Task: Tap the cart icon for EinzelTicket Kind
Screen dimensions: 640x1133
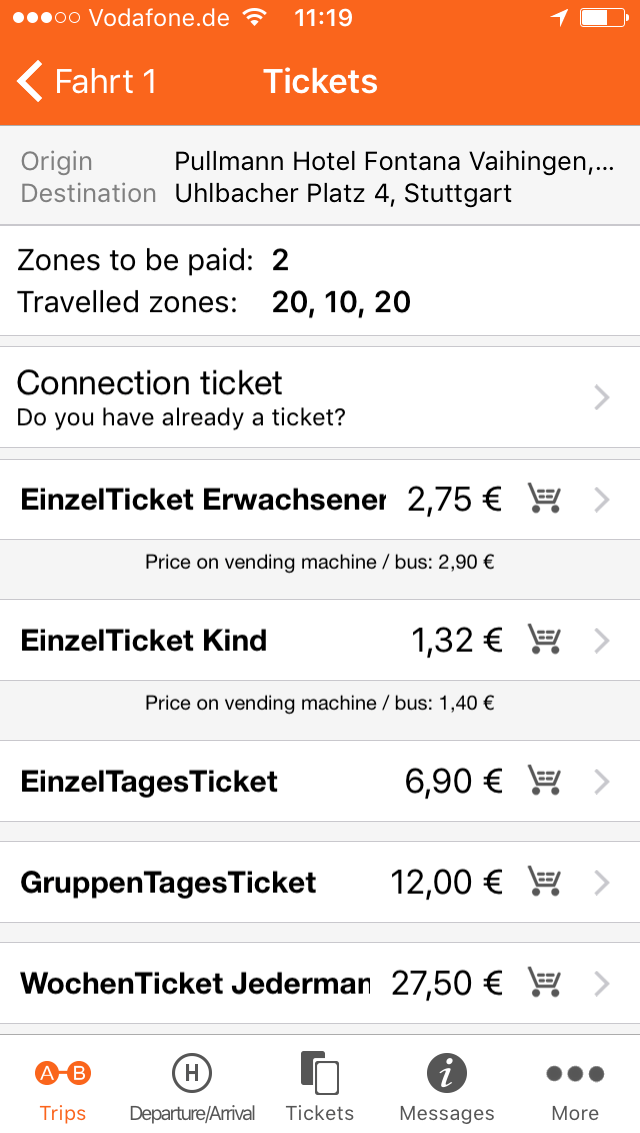Action: click(544, 640)
